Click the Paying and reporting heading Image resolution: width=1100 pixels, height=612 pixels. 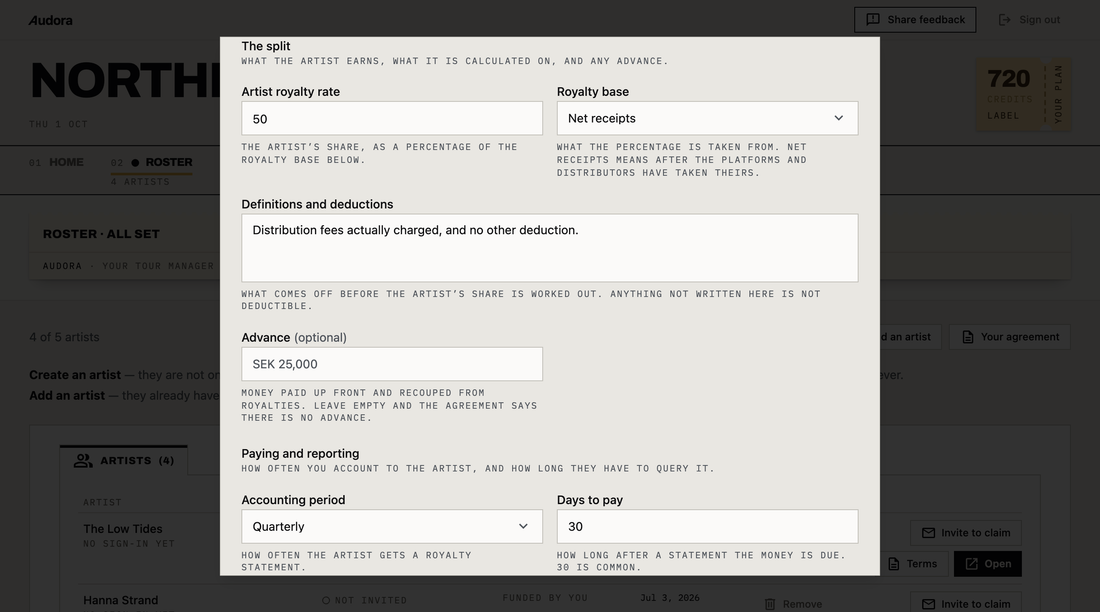tap(300, 453)
